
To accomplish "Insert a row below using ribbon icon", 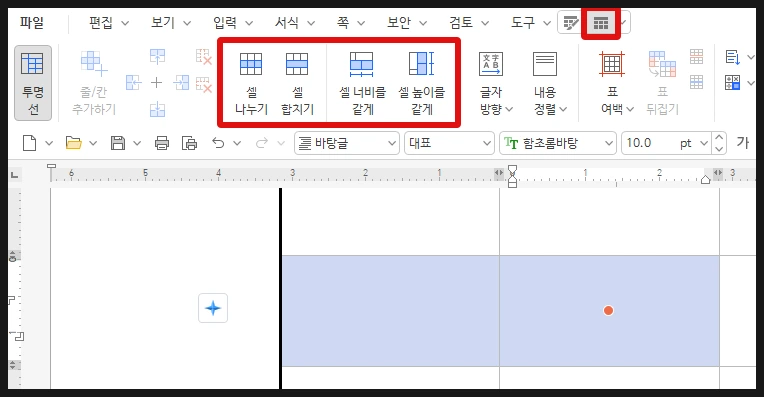I will point(157,109).
